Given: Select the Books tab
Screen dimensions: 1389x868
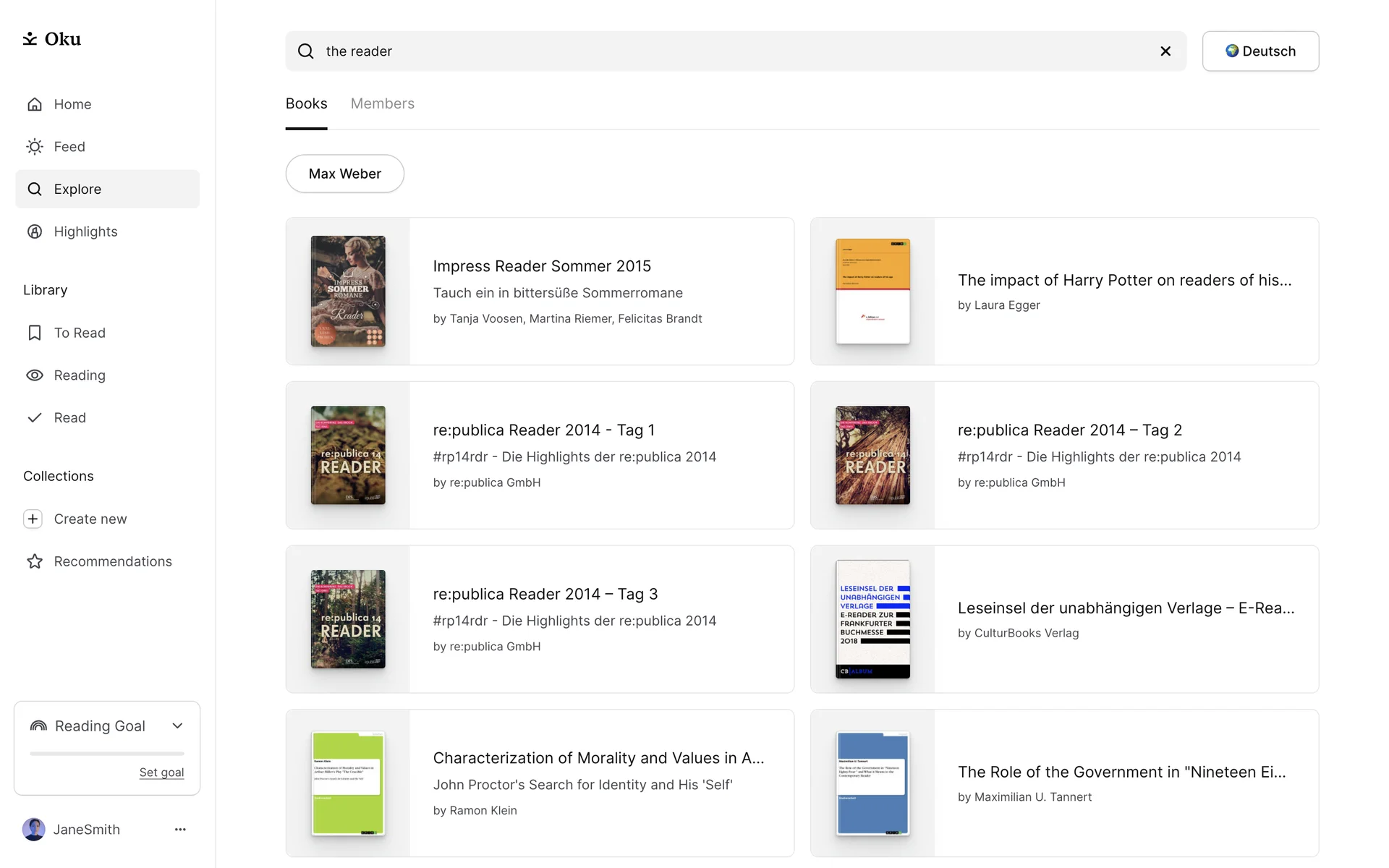Looking at the screenshot, I should (x=306, y=103).
